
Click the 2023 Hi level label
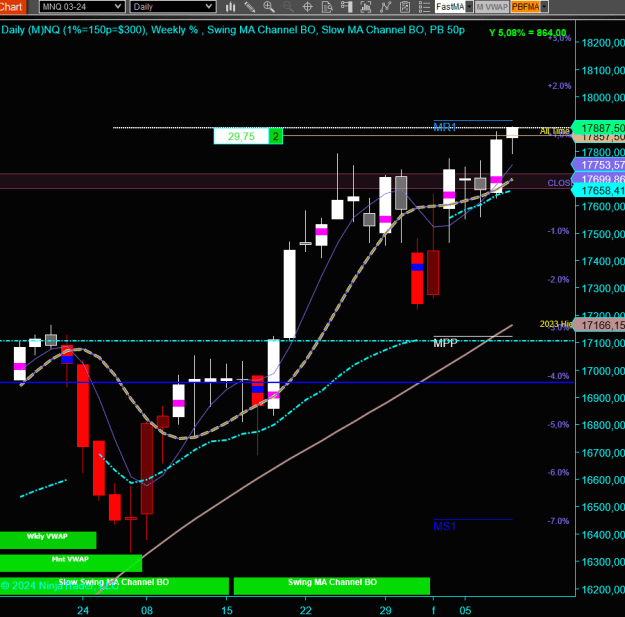pos(556,324)
